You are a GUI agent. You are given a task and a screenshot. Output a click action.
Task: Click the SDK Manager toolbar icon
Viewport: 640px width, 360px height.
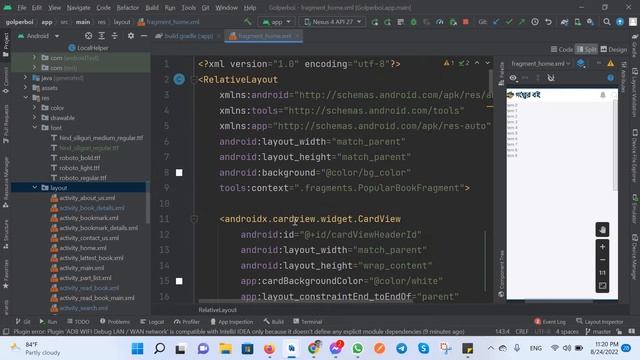tap(590, 22)
